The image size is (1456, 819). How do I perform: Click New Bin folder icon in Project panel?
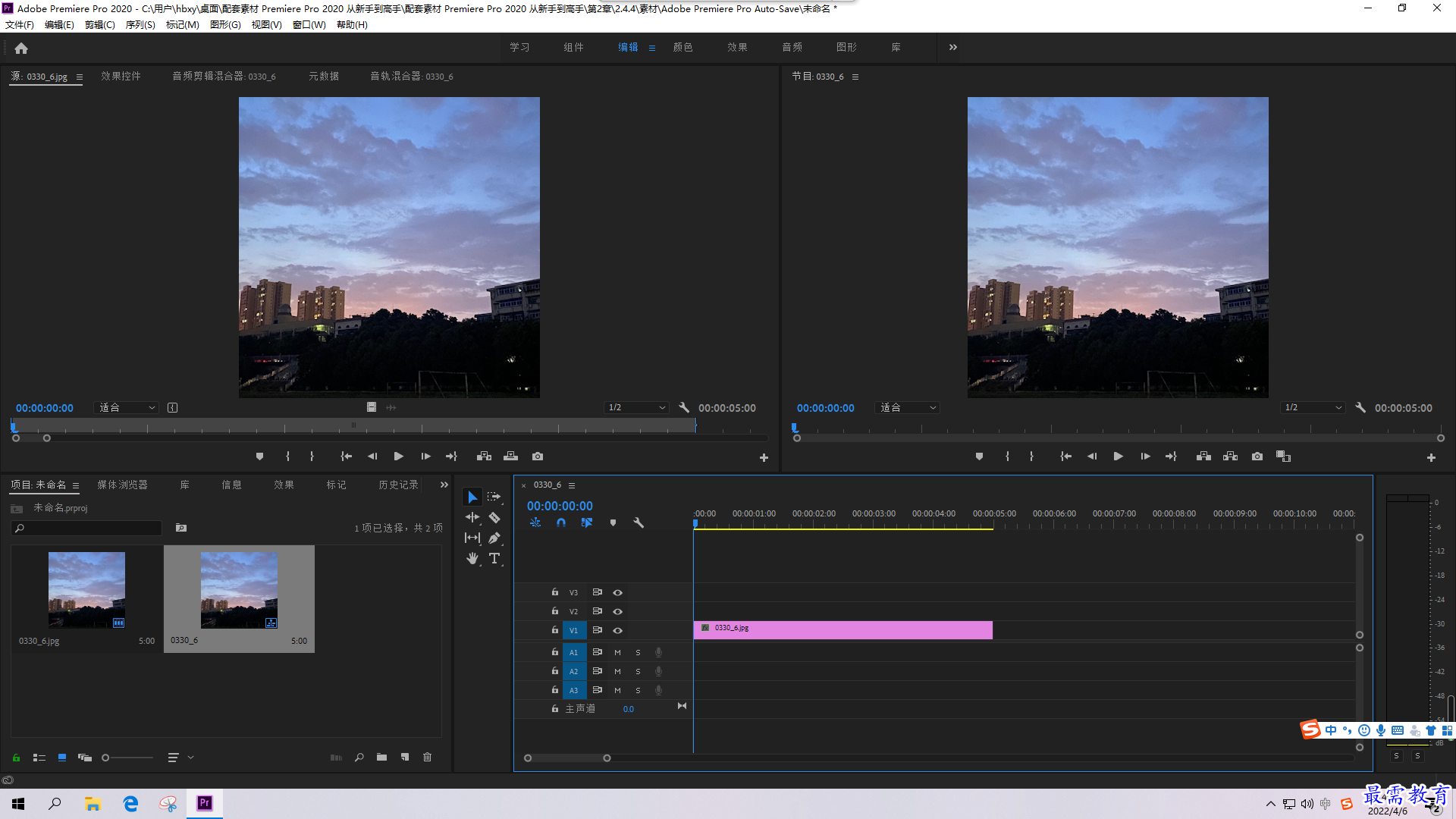coord(381,758)
